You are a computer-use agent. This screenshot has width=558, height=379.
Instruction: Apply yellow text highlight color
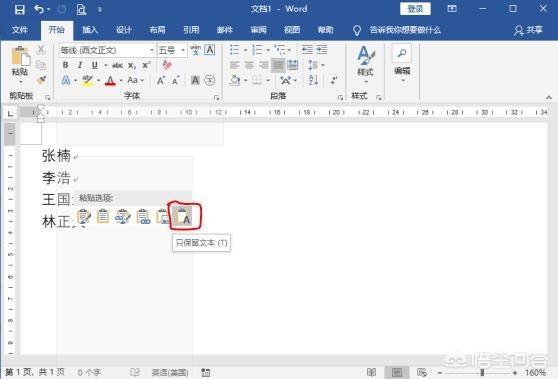(88, 80)
